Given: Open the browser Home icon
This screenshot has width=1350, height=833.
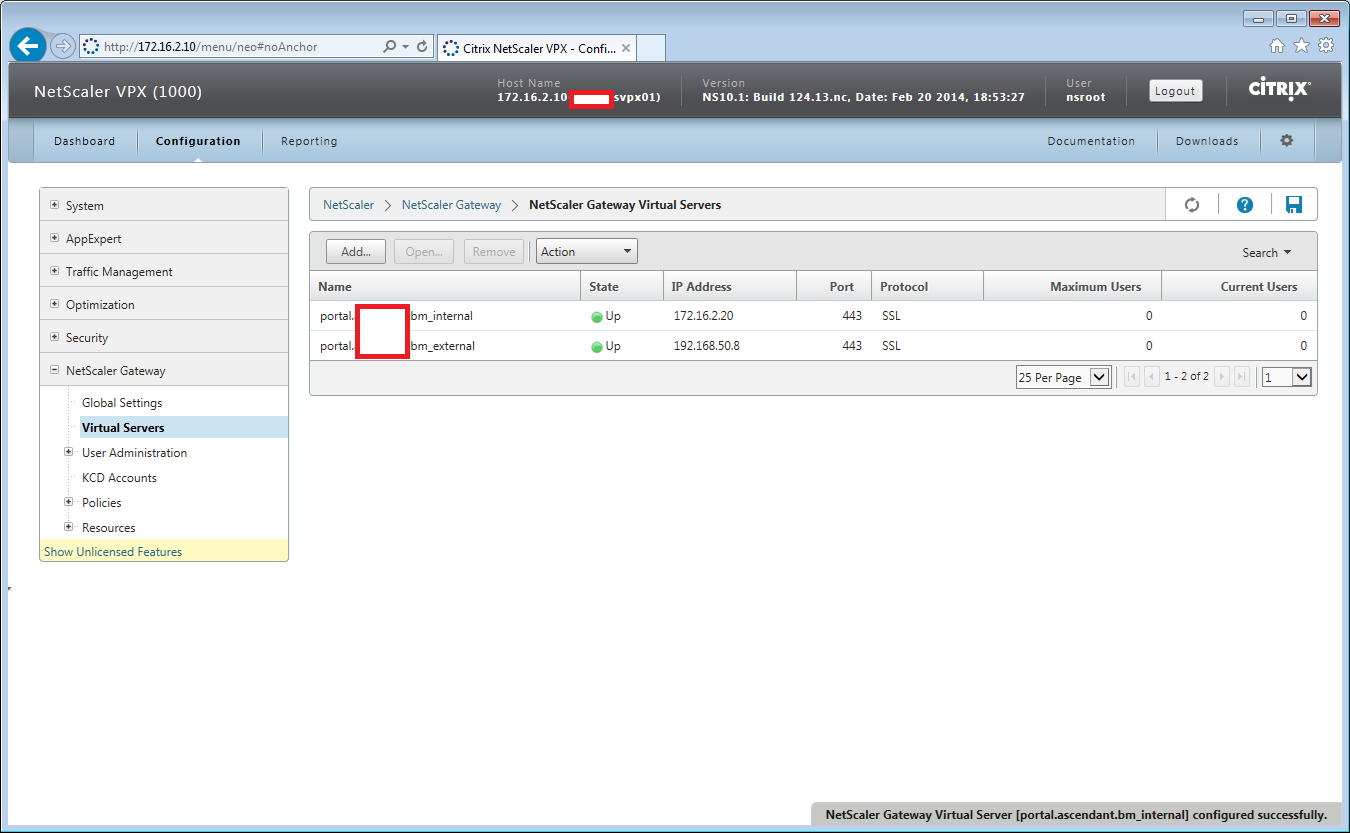Looking at the screenshot, I should 1277,45.
